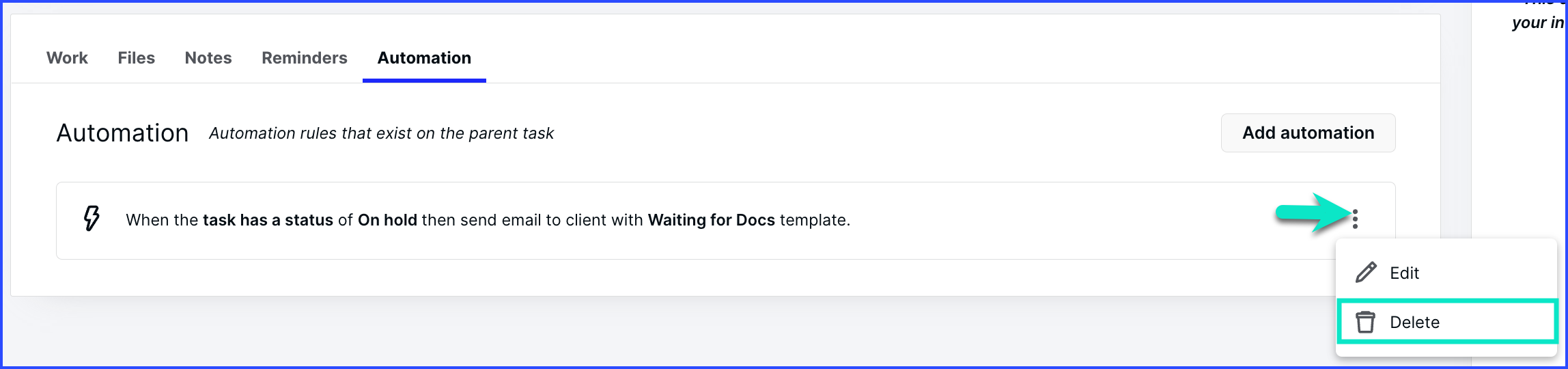The height and width of the screenshot is (369, 1568).
Task: Click the Waiting for Docs template name
Action: 711,220
